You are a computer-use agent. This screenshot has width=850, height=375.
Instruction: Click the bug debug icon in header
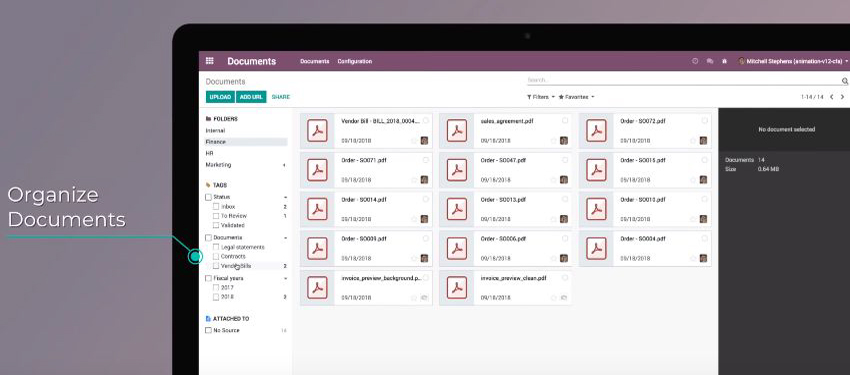pos(724,61)
